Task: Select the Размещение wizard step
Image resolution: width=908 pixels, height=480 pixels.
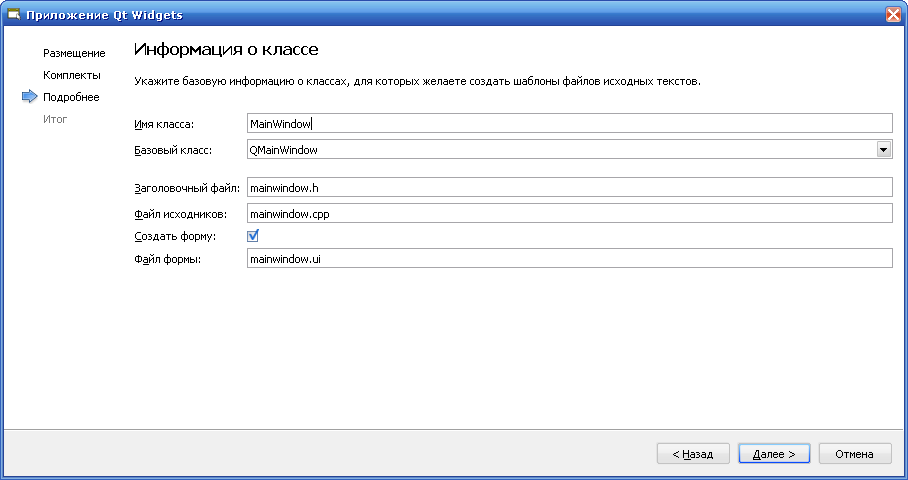Action: (74, 53)
